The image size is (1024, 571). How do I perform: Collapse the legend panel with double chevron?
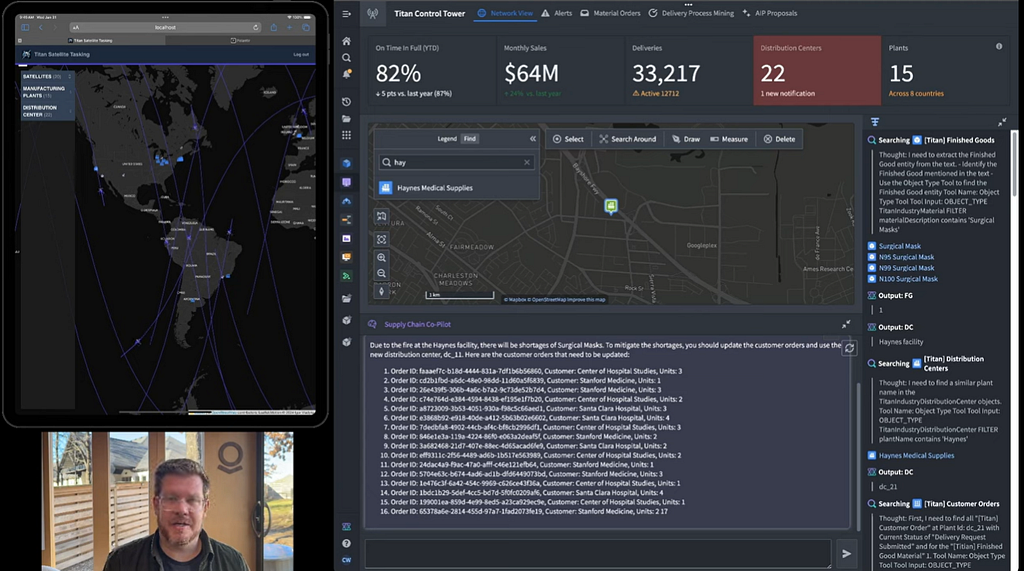point(533,139)
